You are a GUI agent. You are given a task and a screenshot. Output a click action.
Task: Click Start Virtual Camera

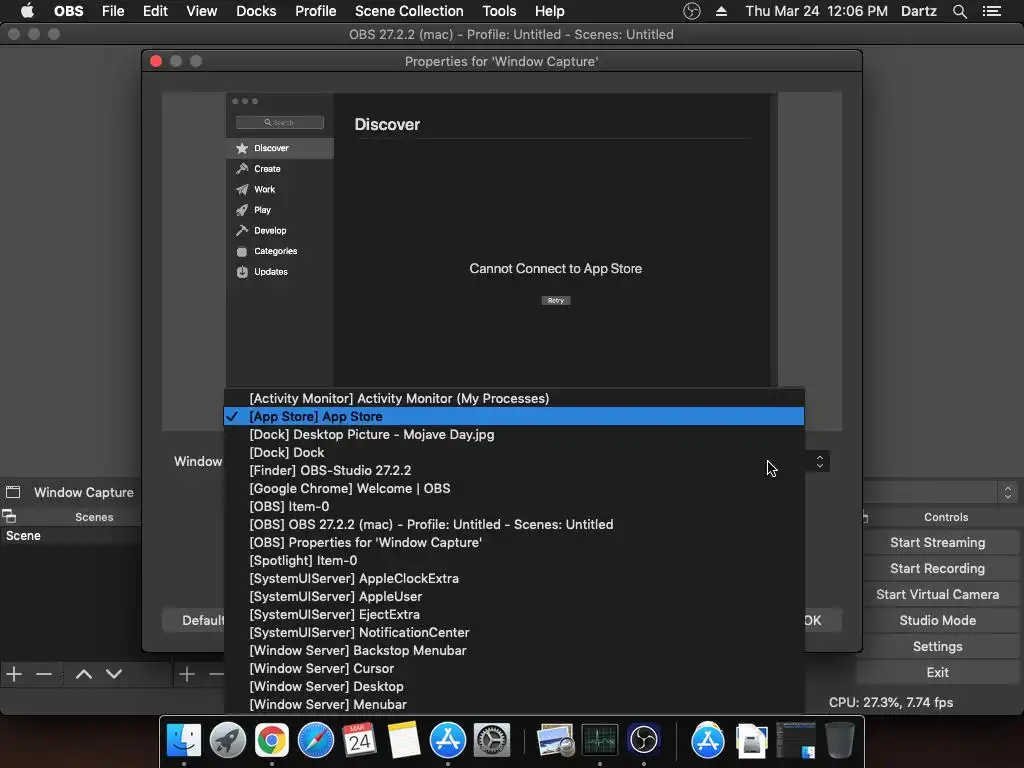pyautogui.click(x=937, y=594)
